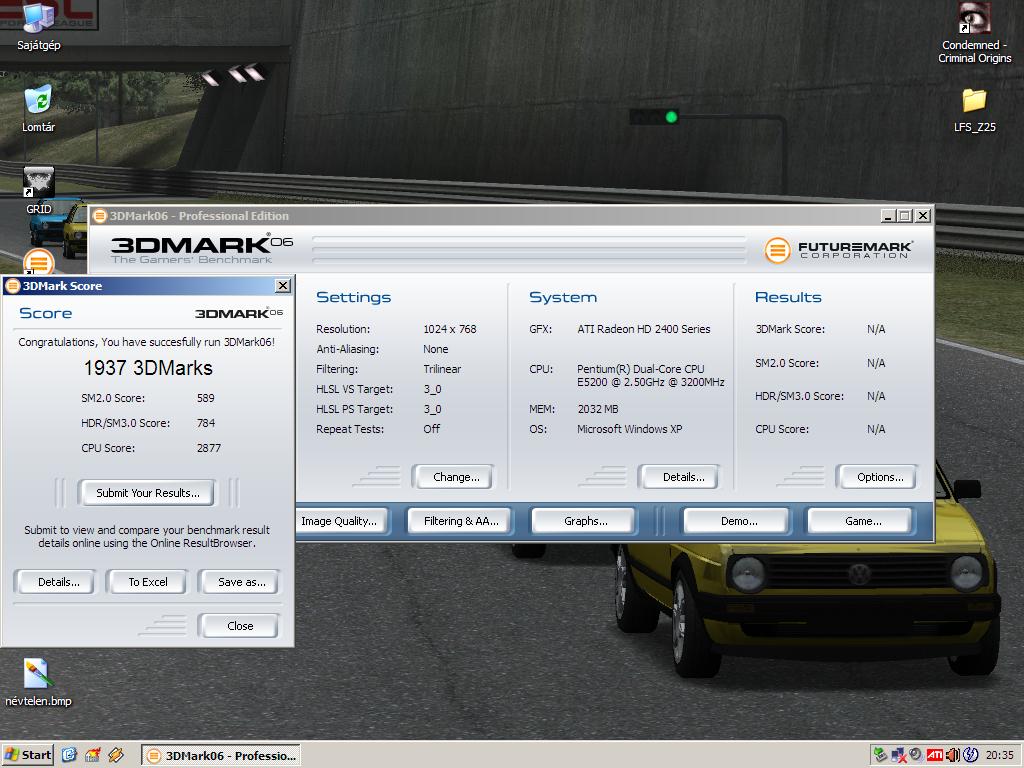Click the Close button in score dialog

[240, 626]
